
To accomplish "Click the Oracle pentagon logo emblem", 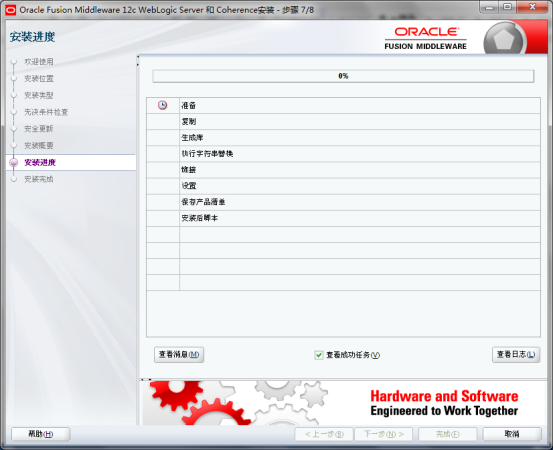I will (504, 39).
